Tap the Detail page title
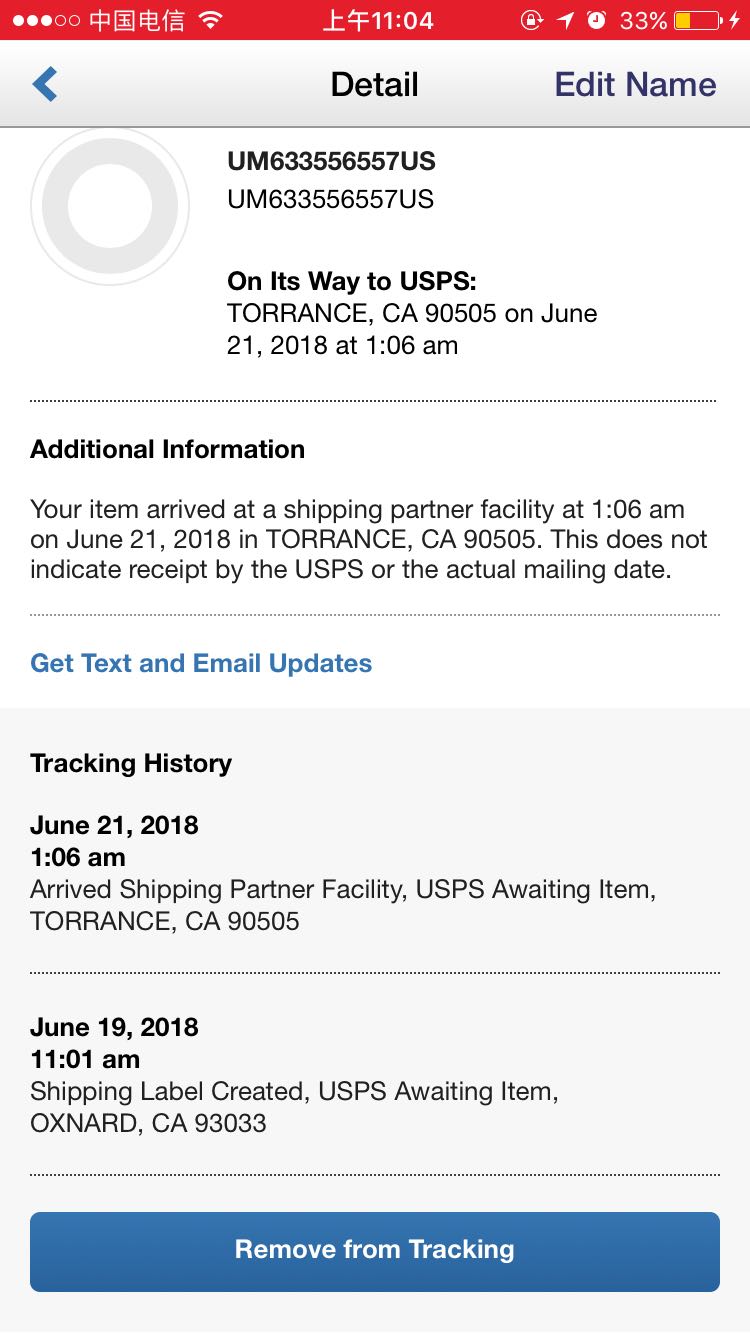This screenshot has width=750, height=1334. pyautogui.click(x=374, y=85)
